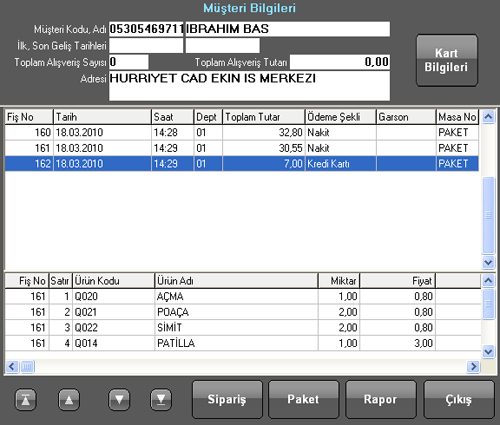Jump to first record navigation icon
This screenshot has height=425, width=500.
26,399
